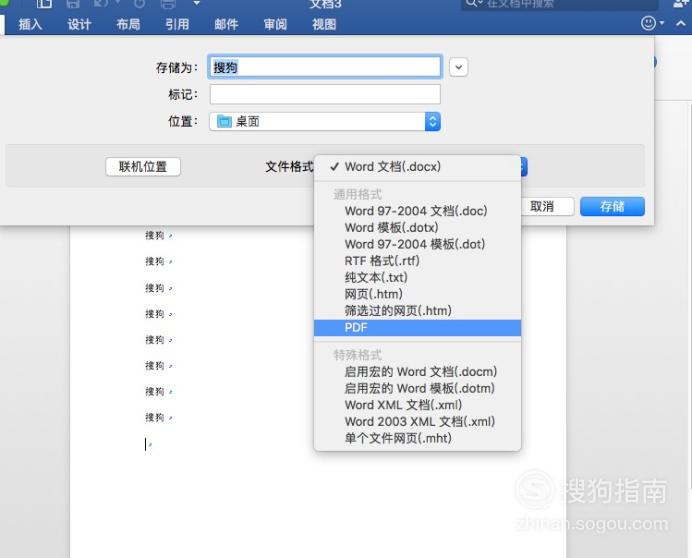Click the blue 存储 save button
Viewport: 692px width, 558px height.
612,206
